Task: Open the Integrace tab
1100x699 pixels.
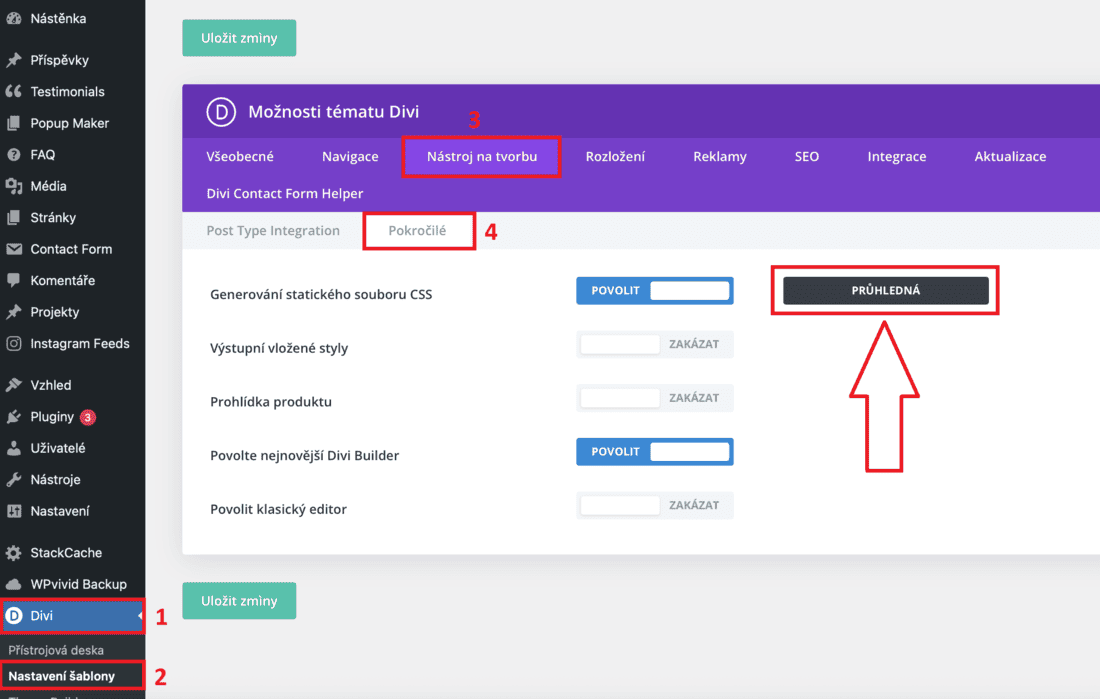Action: tap(897, 157)
